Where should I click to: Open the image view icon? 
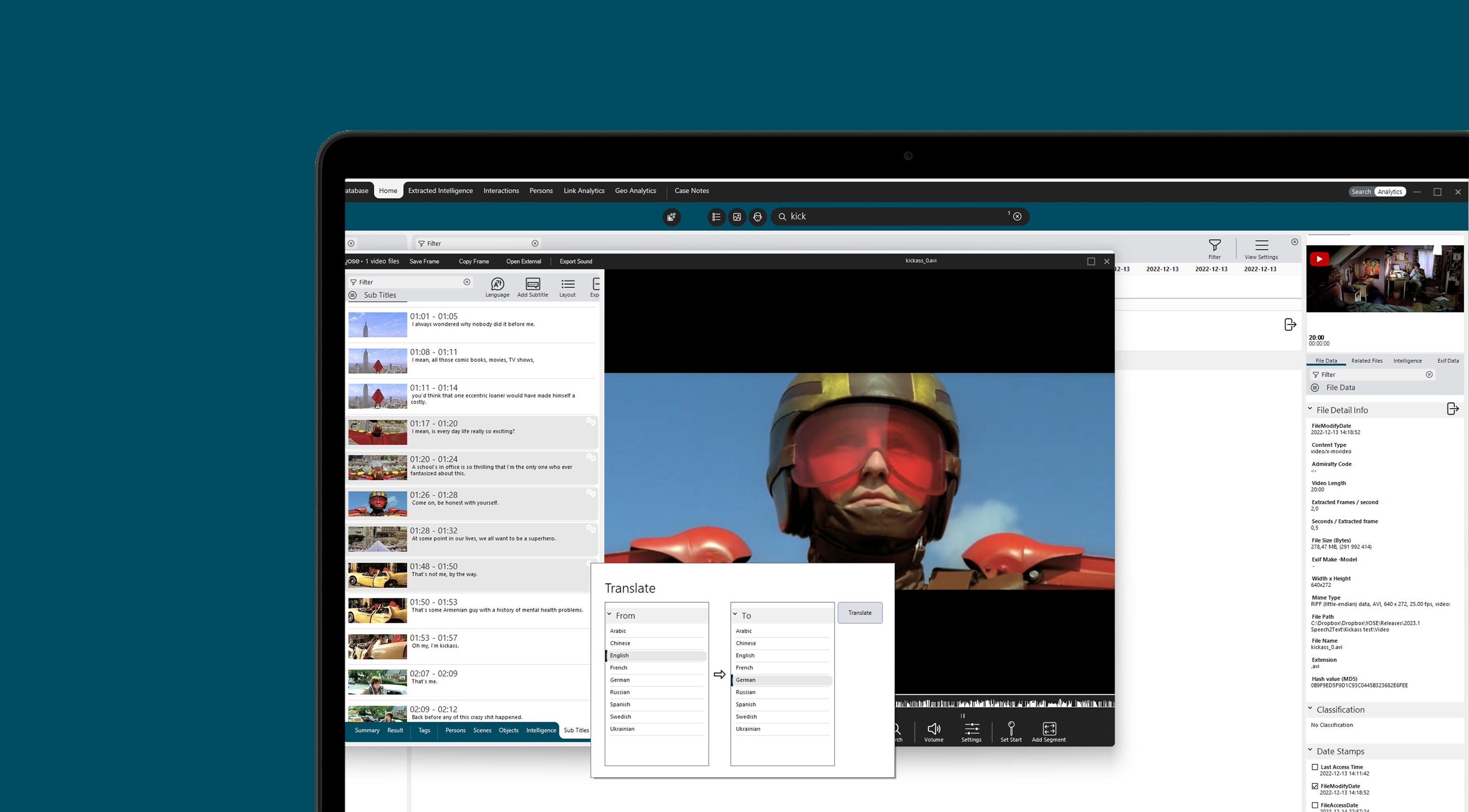[737, 217]
